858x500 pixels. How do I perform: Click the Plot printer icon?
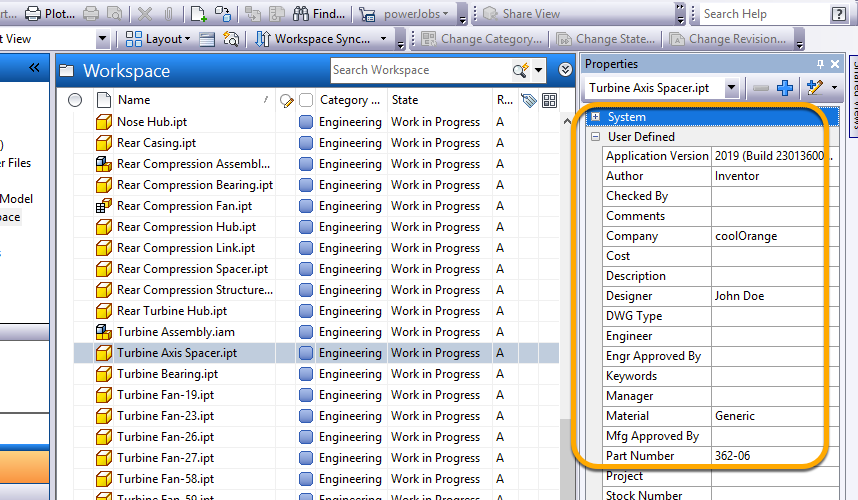click(x=33, y=14)
